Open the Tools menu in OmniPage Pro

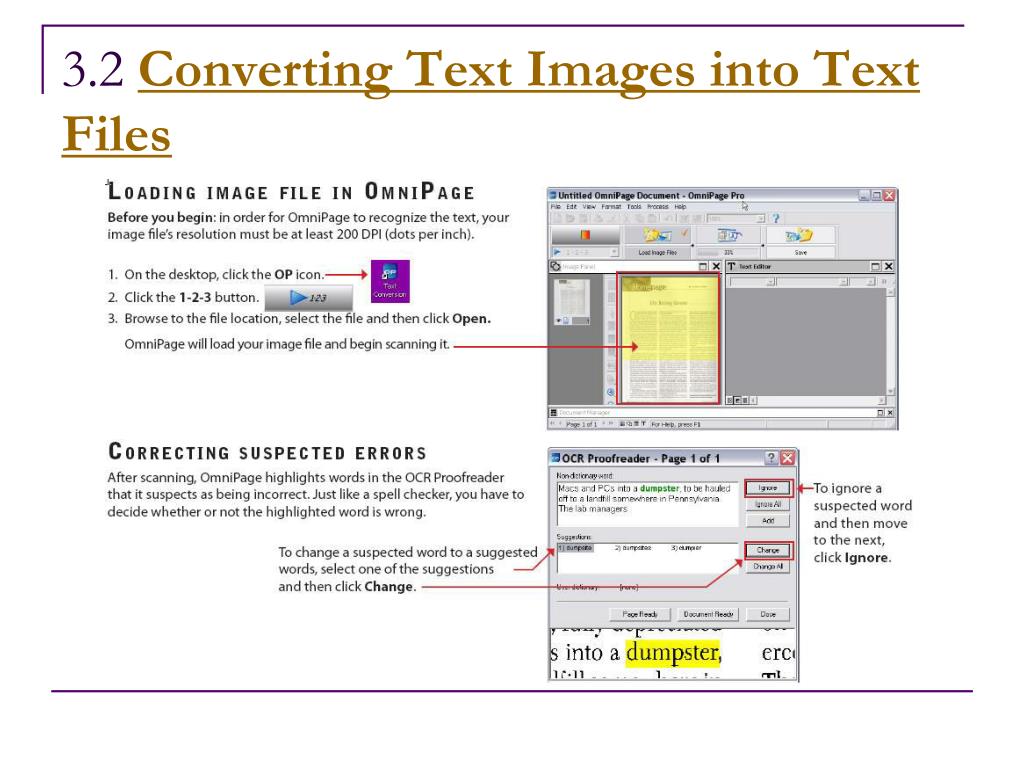[x=634, y=206]
